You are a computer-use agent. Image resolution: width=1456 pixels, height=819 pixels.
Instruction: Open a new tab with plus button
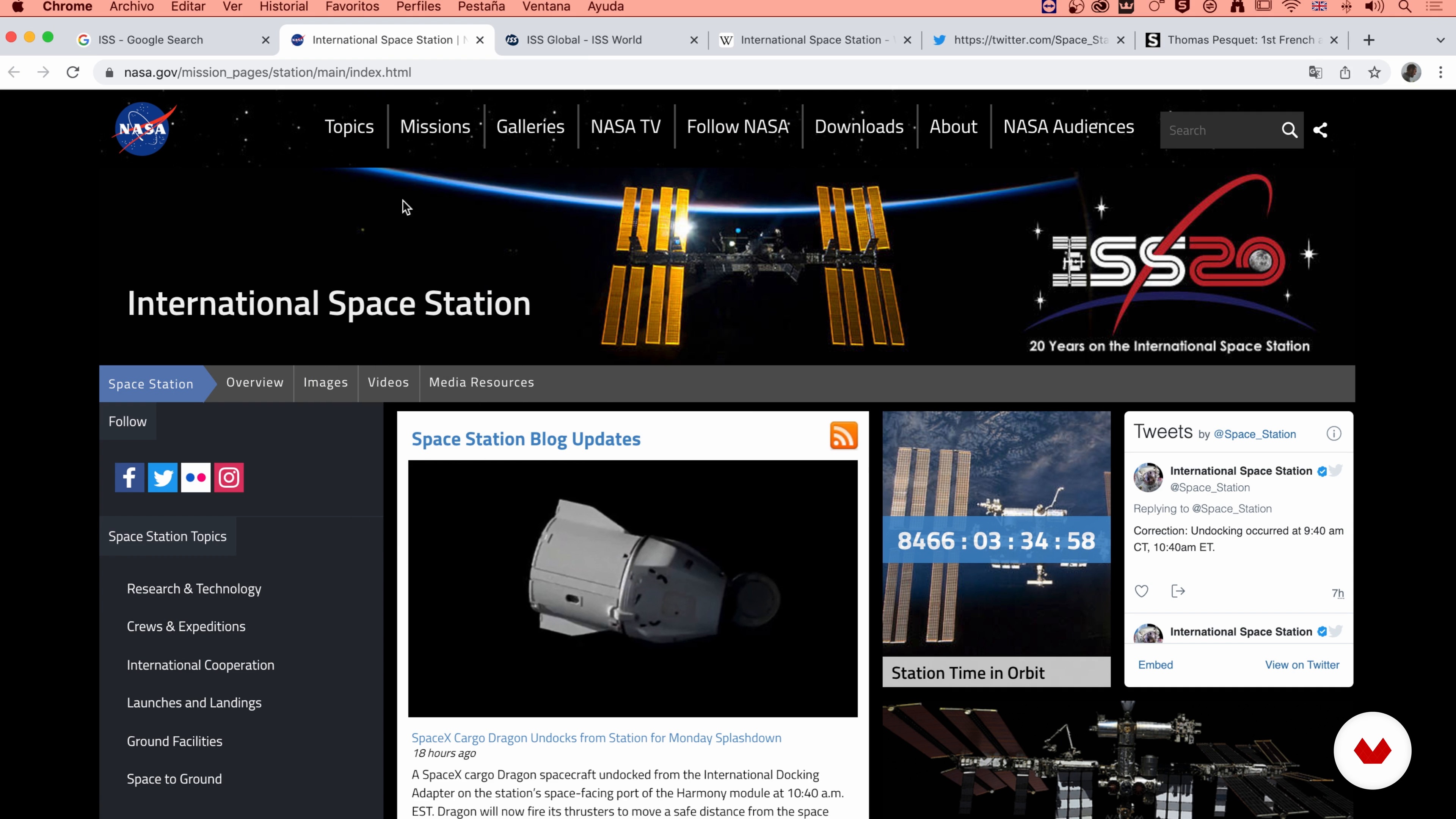click(1368, 40)
